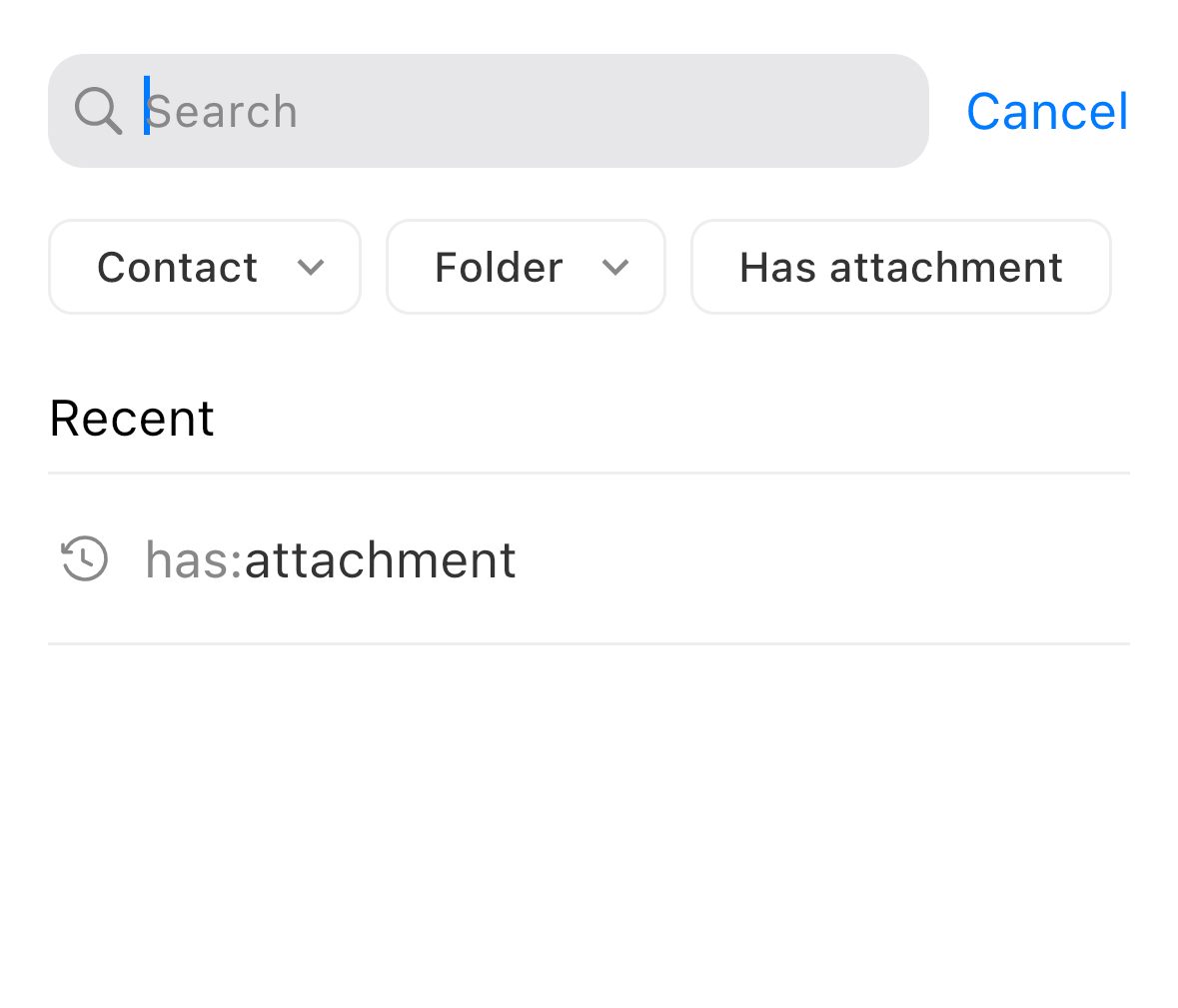Image resolution: width=1178 pixels, height=1008 pixels.
Task: Expand the Folder filter options
Action: (x=526, y=267)
